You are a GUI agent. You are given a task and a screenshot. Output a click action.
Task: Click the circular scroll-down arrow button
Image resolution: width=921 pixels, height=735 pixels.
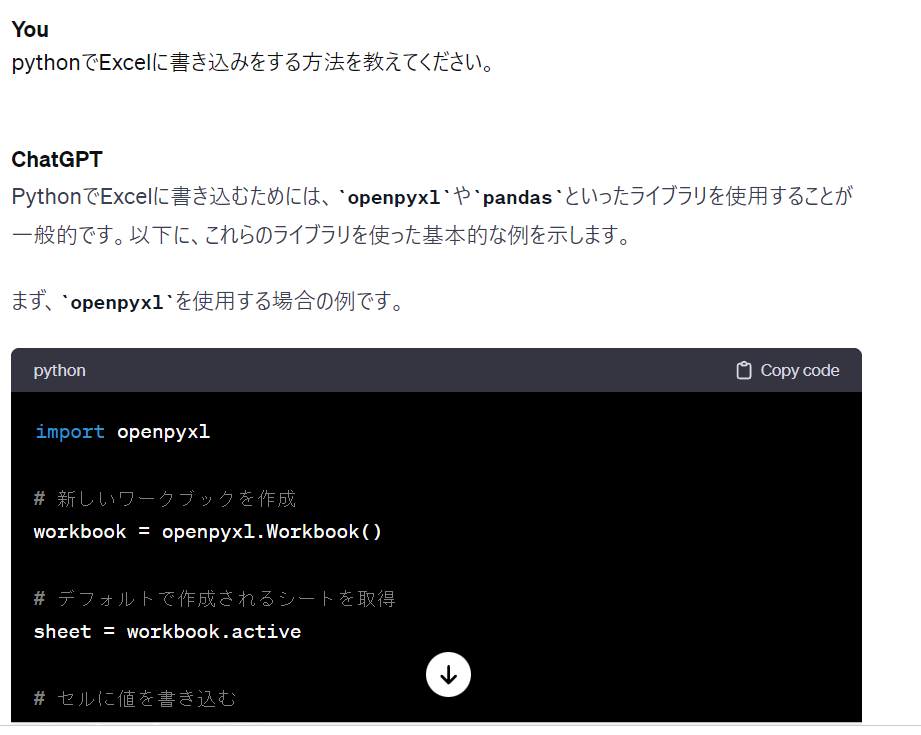[x=448, y=674]
